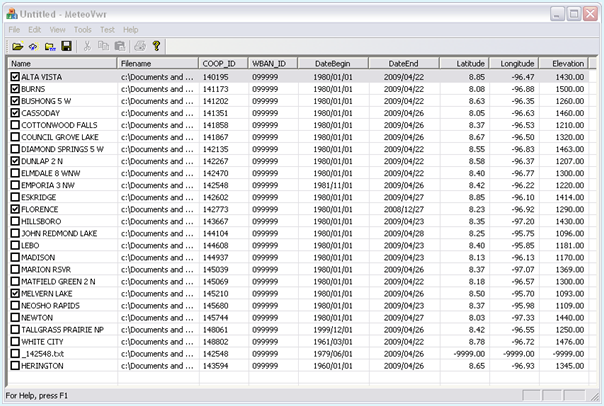Image resolution: width=604 pixels, height=406 pixels.
Task: Click the Open folder toolbar icon
Action: click(x=17, y=47)
